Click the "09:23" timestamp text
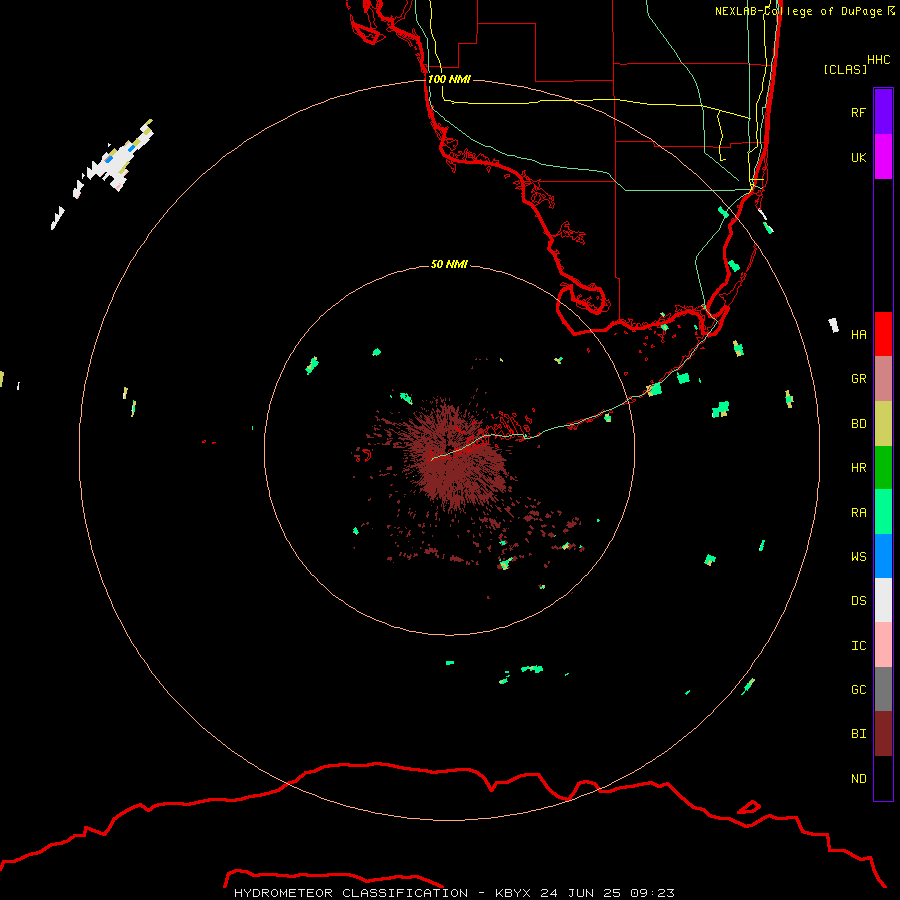Image resolution: width=900 pixels, height=900 pixels. [x=652, y=893]
